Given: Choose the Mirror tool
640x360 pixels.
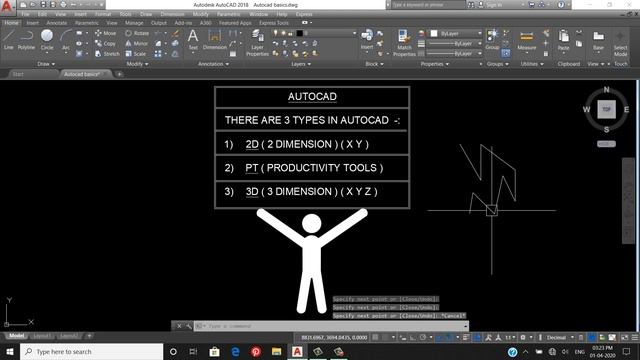Looking at the screenshot, I should 136,43.
